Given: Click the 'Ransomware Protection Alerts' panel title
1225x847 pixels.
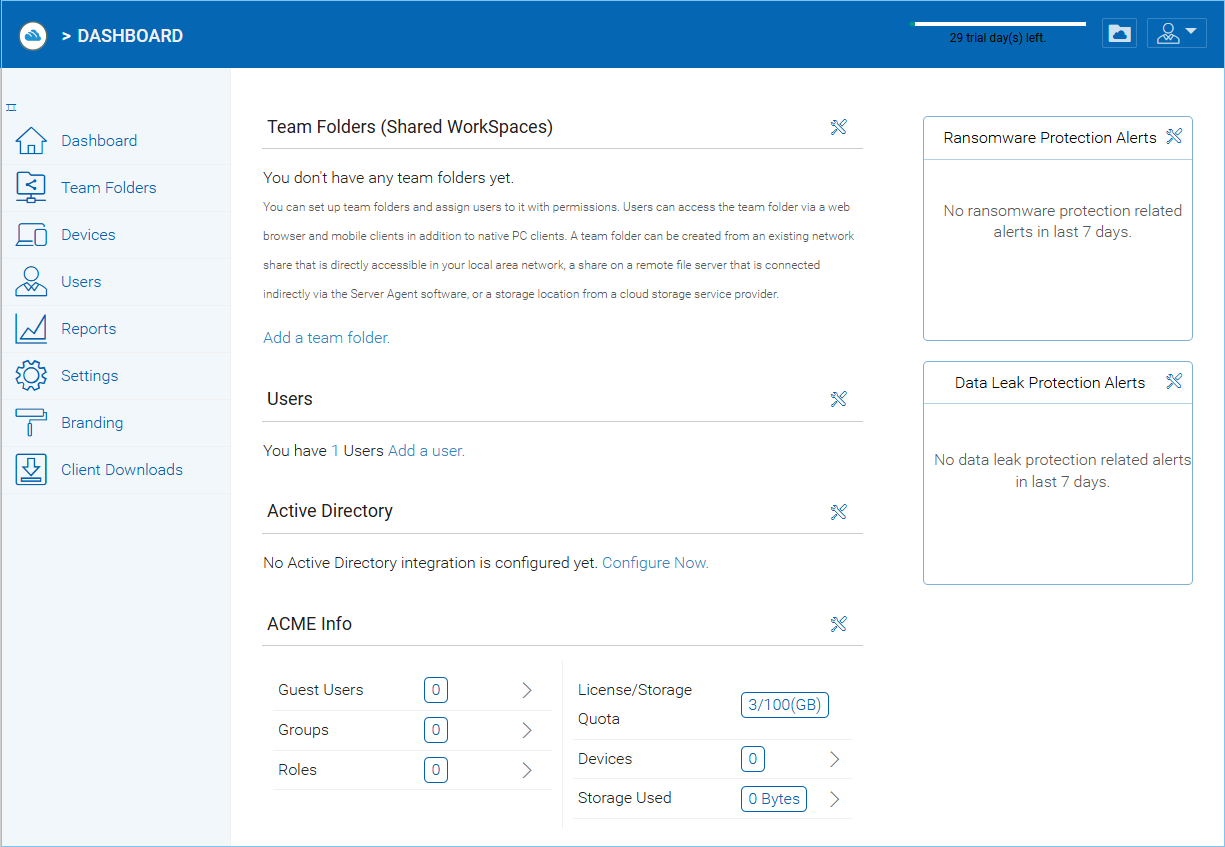Looking at the screenshot, I should pyautogui.click(x=1050, y=138).
